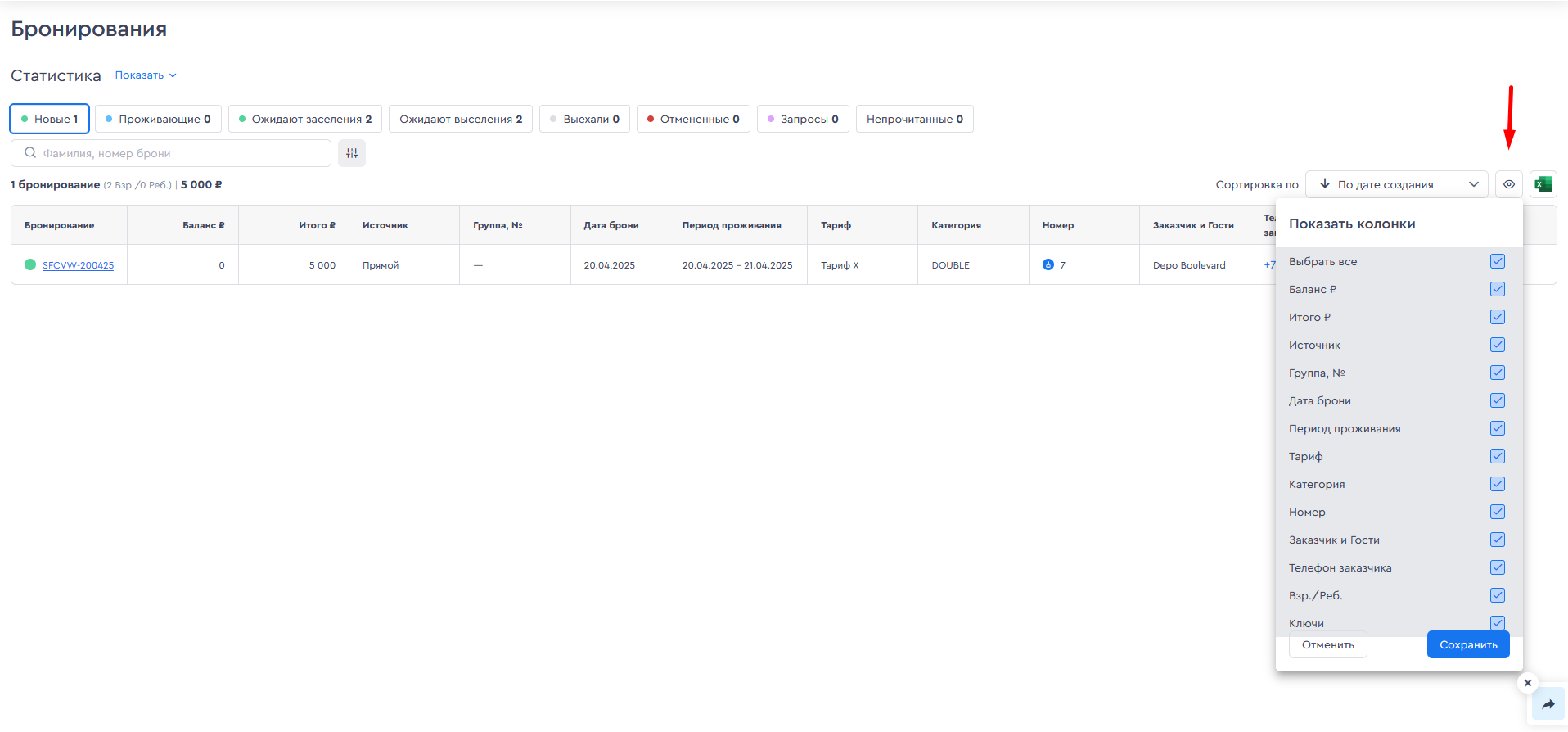Click the 'Сохранить' button
Image resolution: width=1568 pixels, height=732 pixels.
tap(1468, 644)
